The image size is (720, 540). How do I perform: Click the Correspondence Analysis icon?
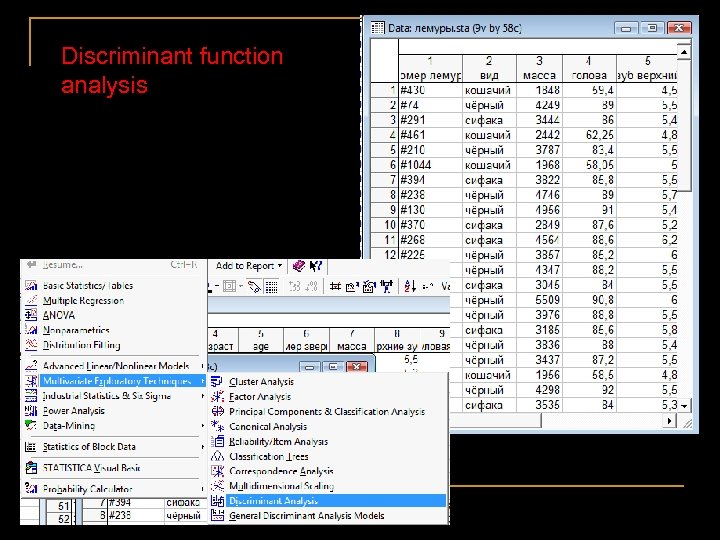coord(217,471)
